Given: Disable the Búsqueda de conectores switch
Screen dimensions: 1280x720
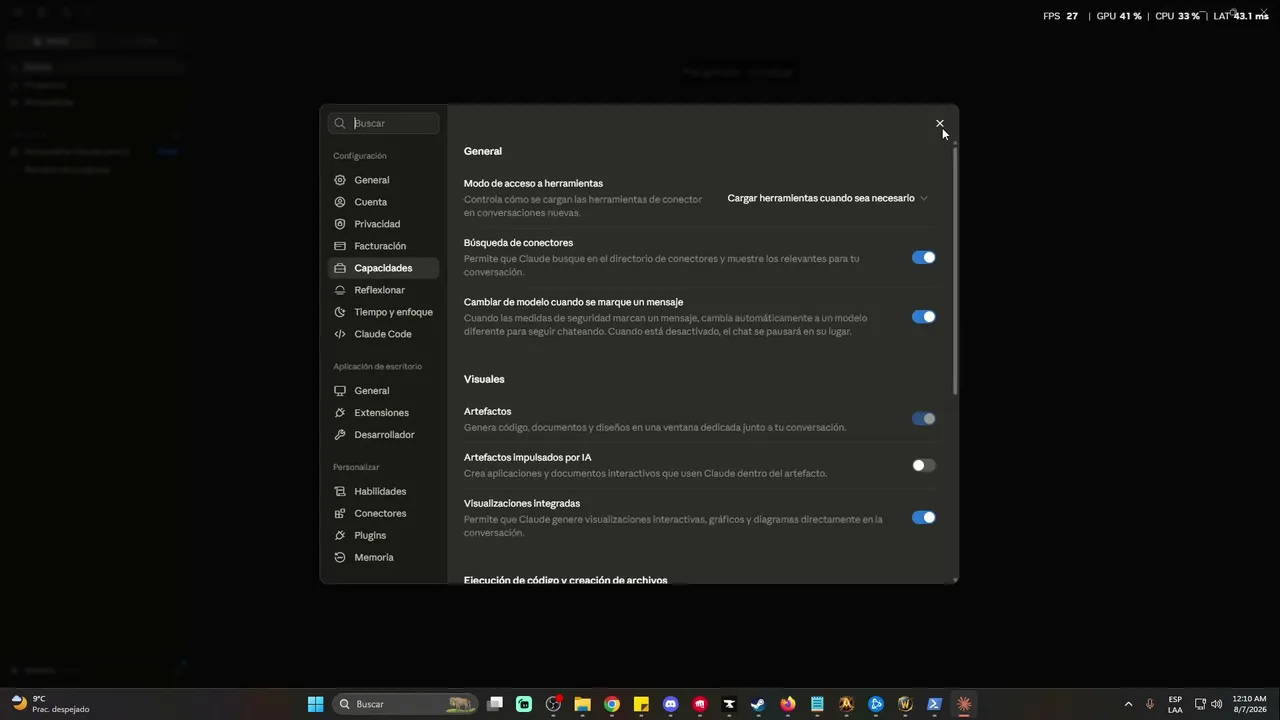Looking at the screenshot, I should tap(923, 258).
